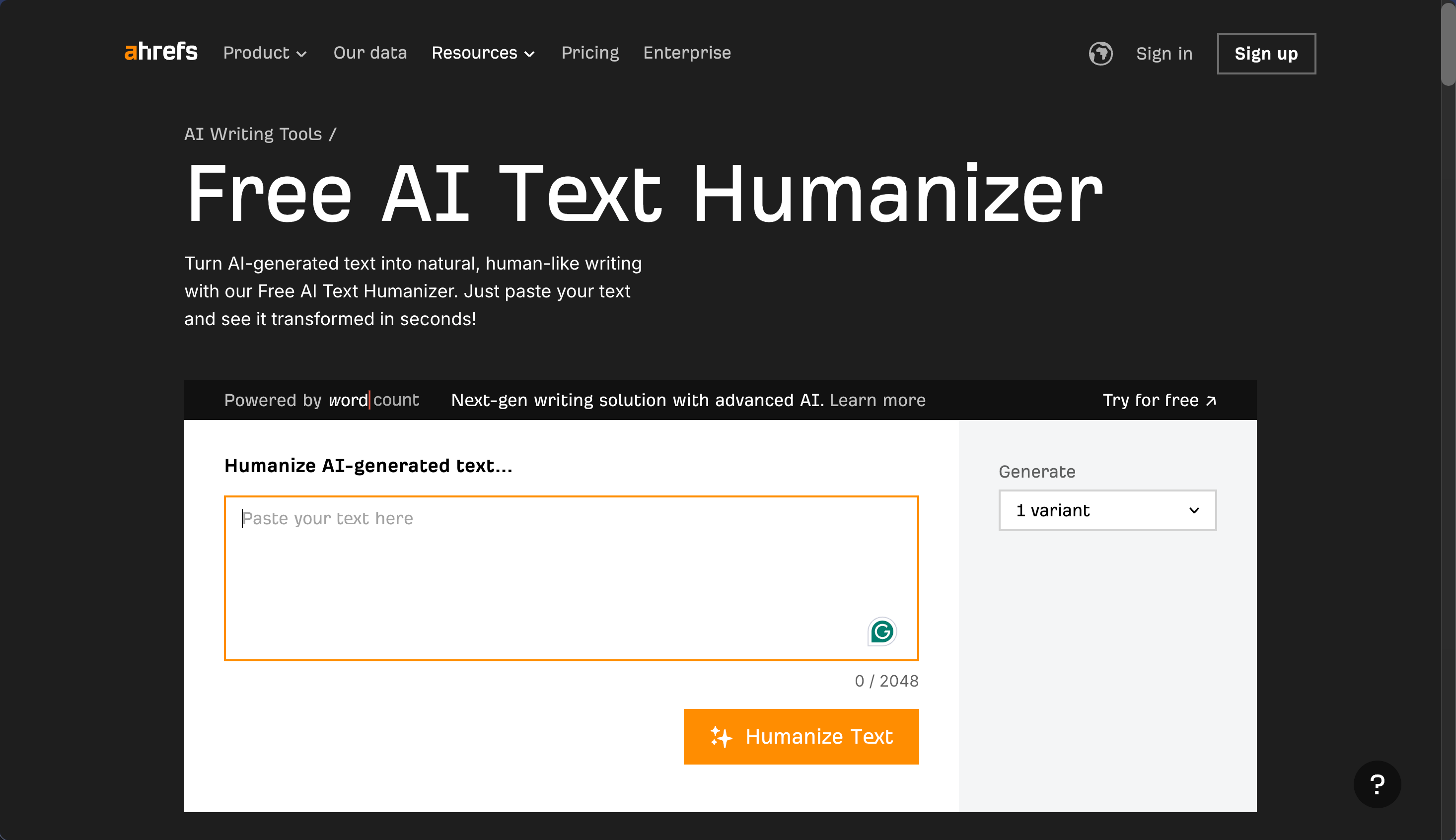1456x840 pixels.
Task: Open the 1 variant Generate dropdown
Action: [x=1107, y=510]
